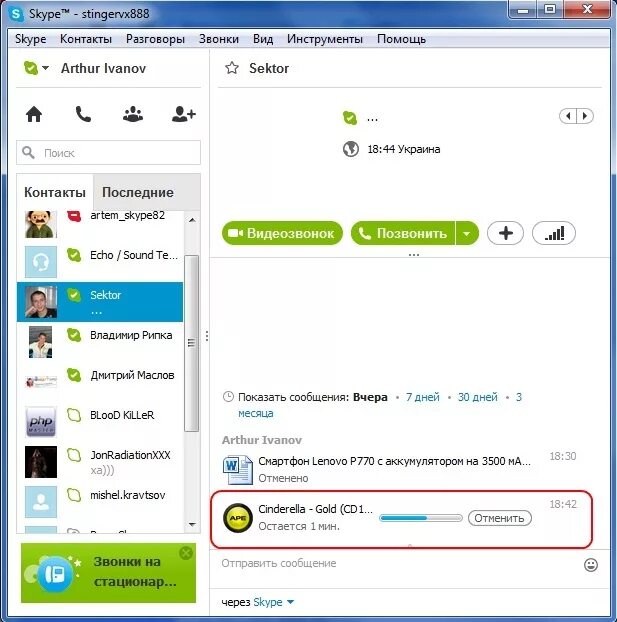
Task: Check call quality signal bars button
Action: (x=554, y=233)
